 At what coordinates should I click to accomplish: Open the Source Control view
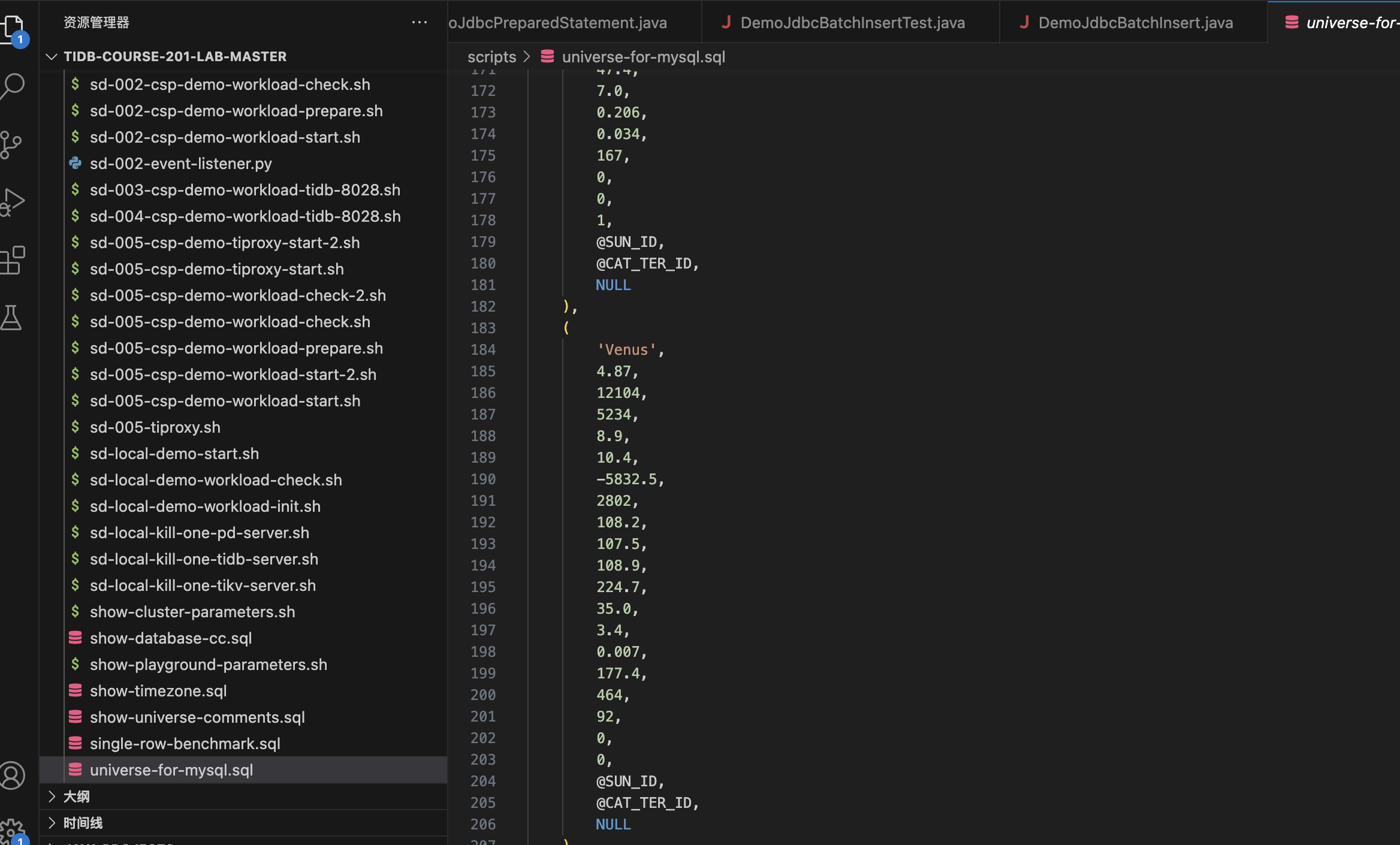[12, 144]
